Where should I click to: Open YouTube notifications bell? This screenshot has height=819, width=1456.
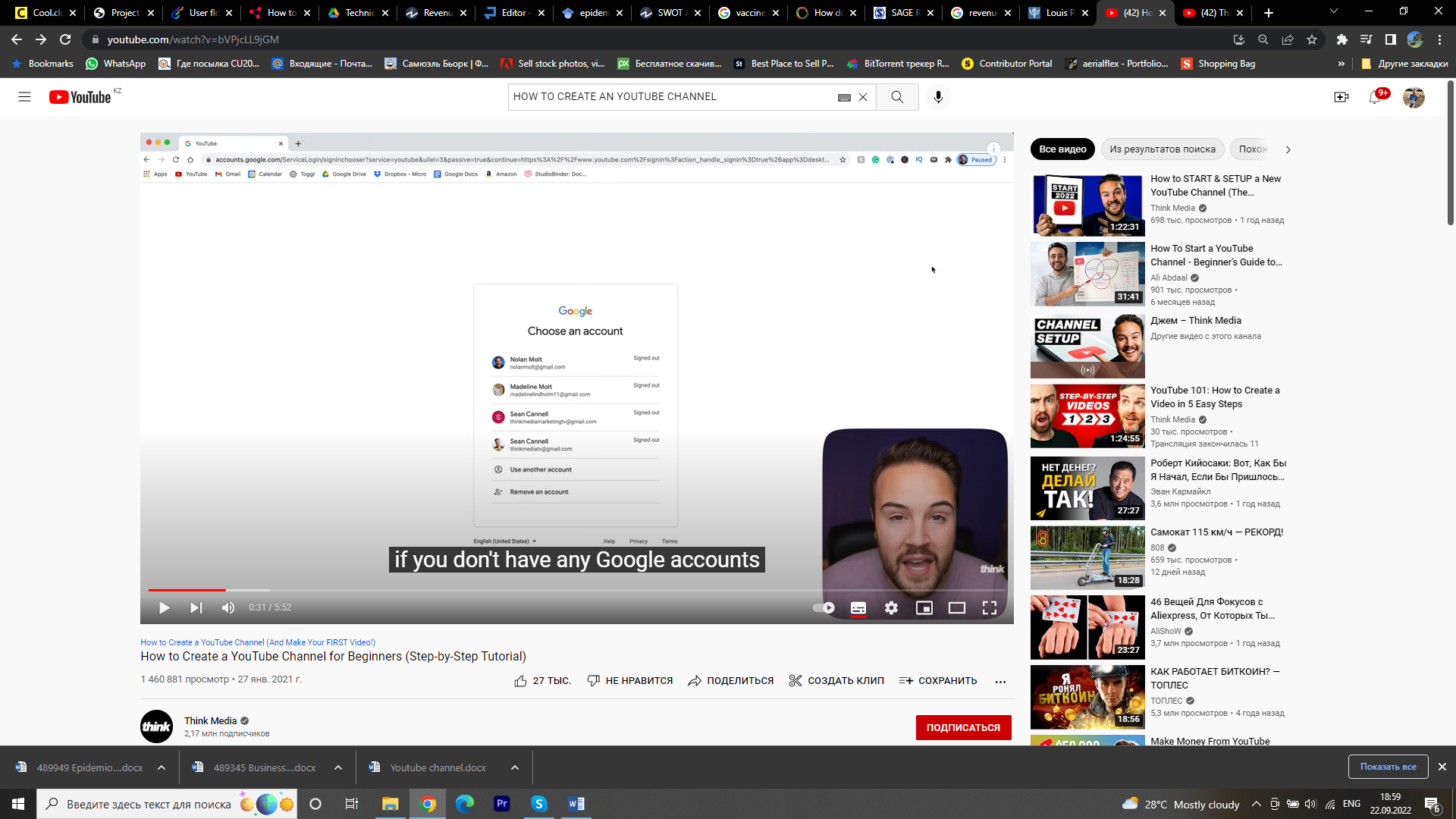click(x=1375, y=97)
